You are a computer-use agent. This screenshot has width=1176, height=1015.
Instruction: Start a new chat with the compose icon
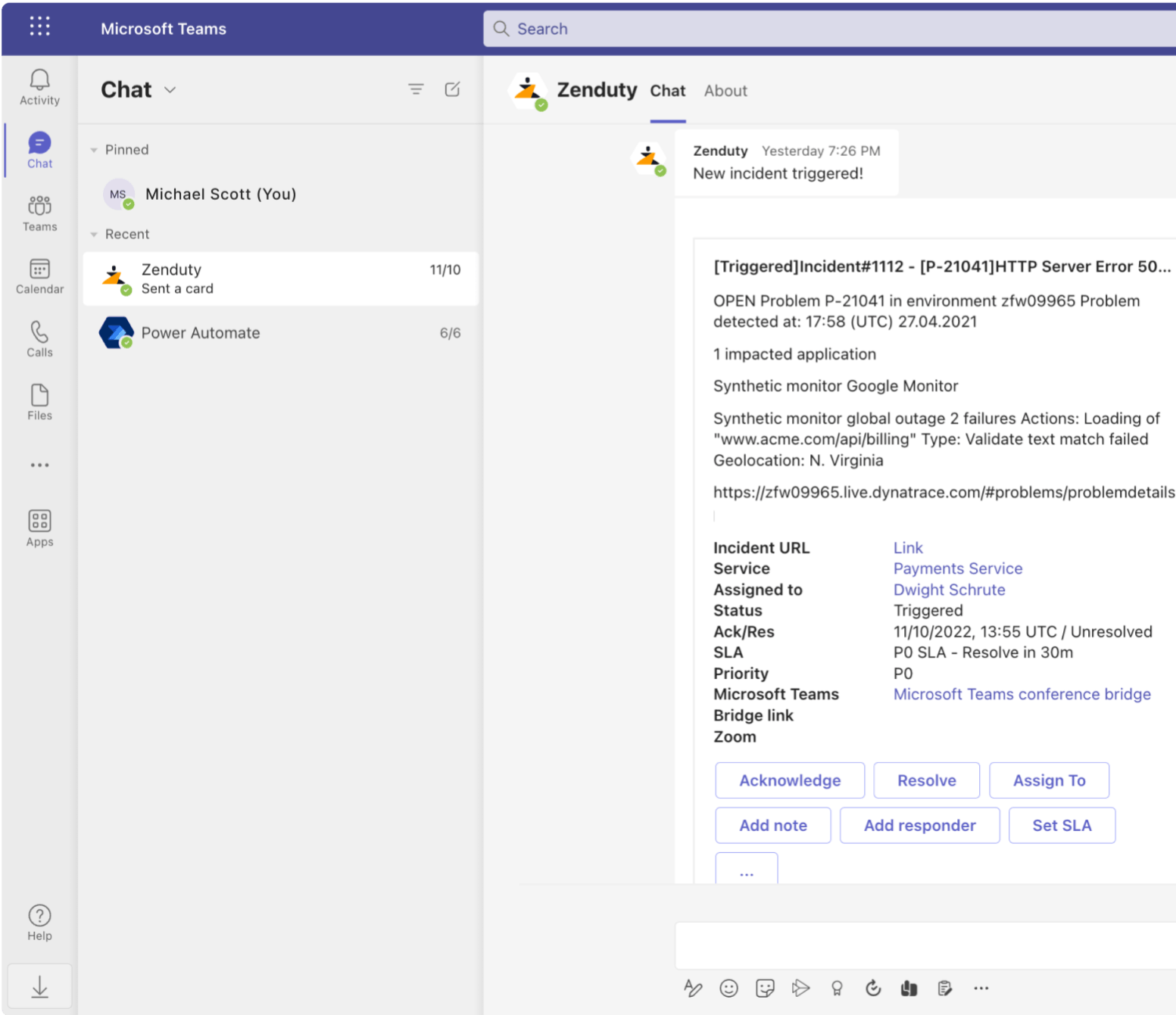click(452, 89)
